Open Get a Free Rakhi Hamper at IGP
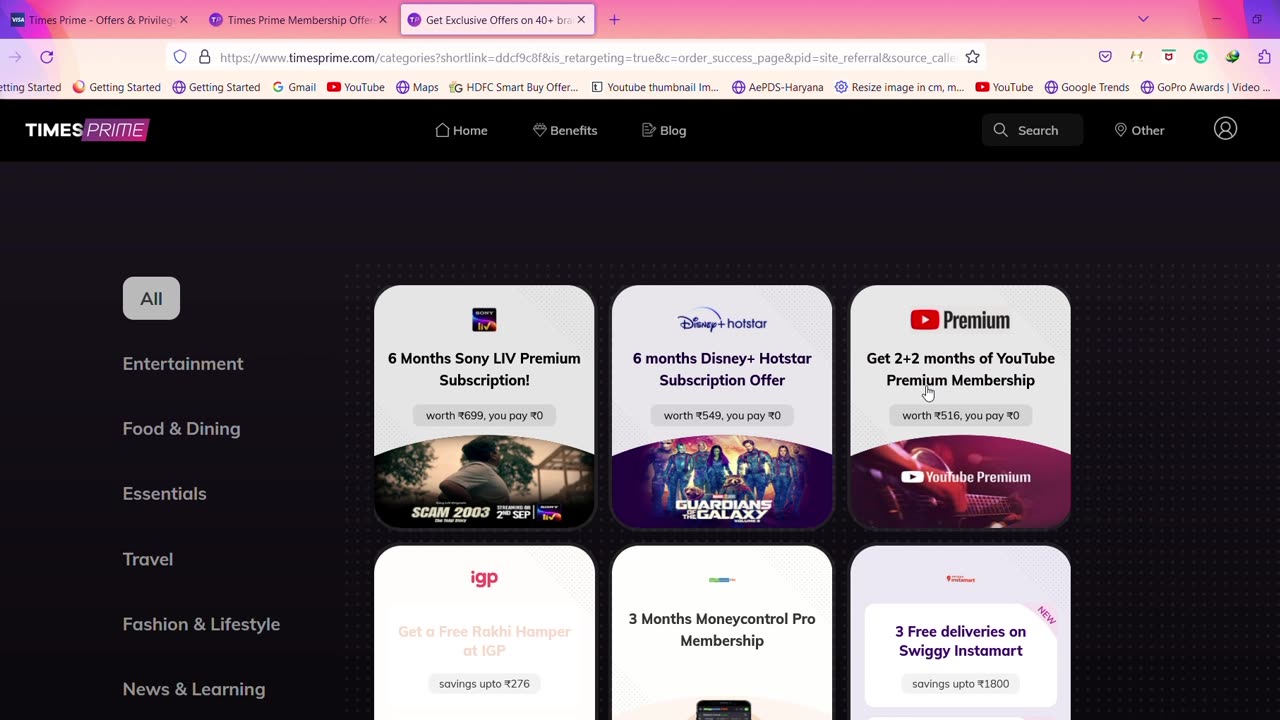 [484, 641]
